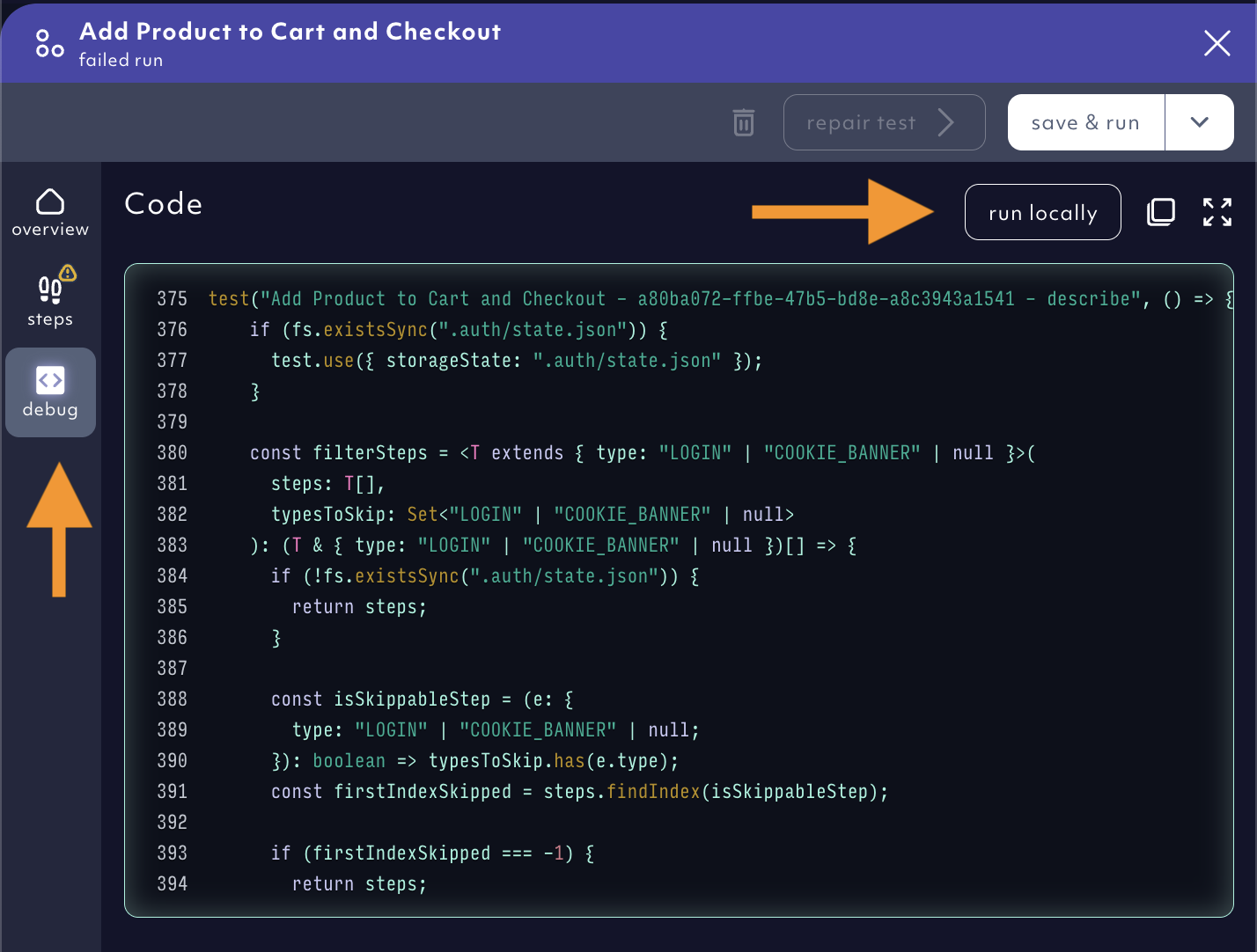Click line number 394
Screen dimensions: 1257x952
coord(172,884)
